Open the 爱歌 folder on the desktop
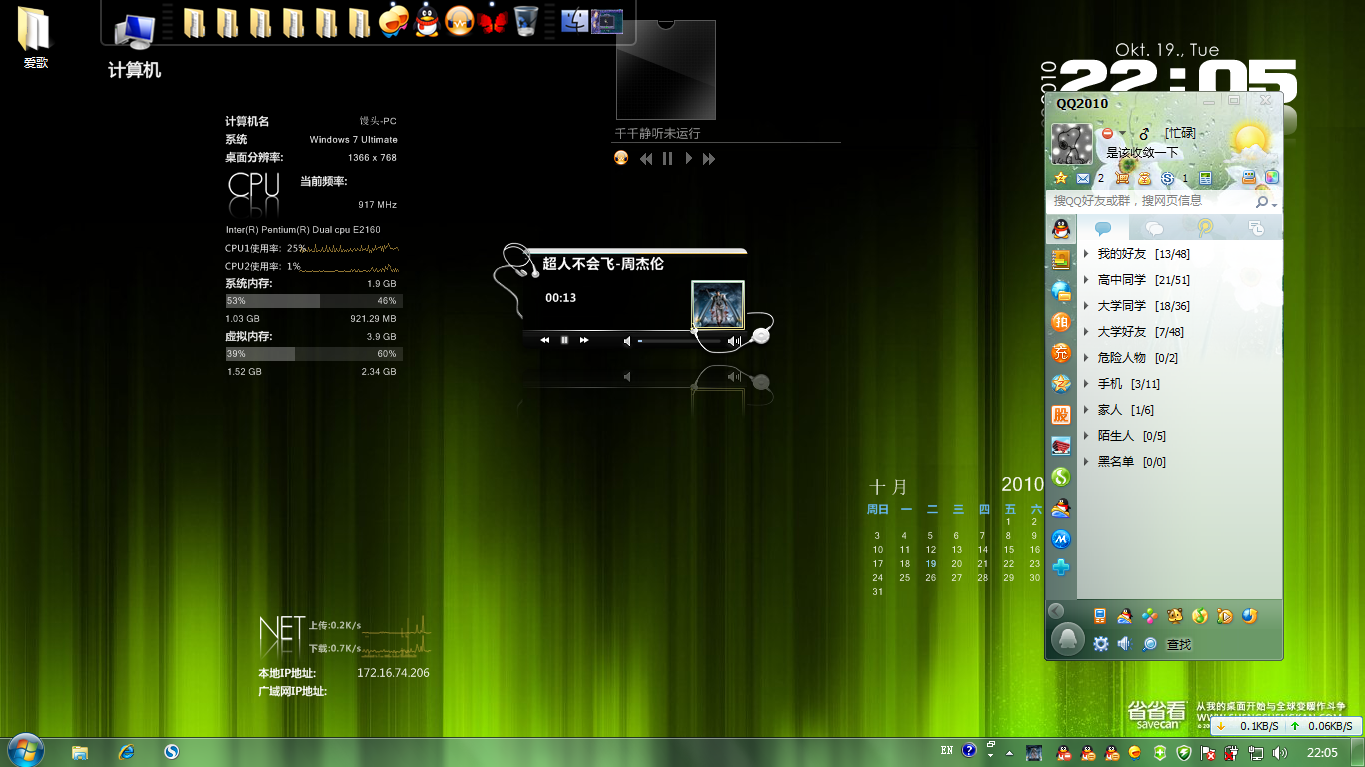 pyautogui.click(x=35, y=38)
